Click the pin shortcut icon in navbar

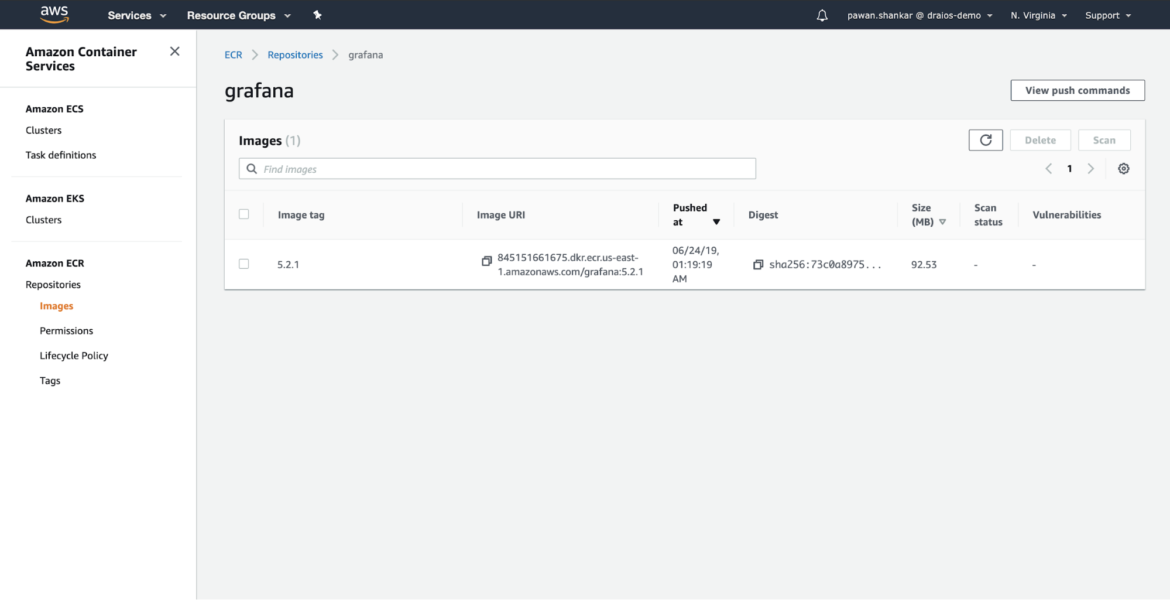317,15
